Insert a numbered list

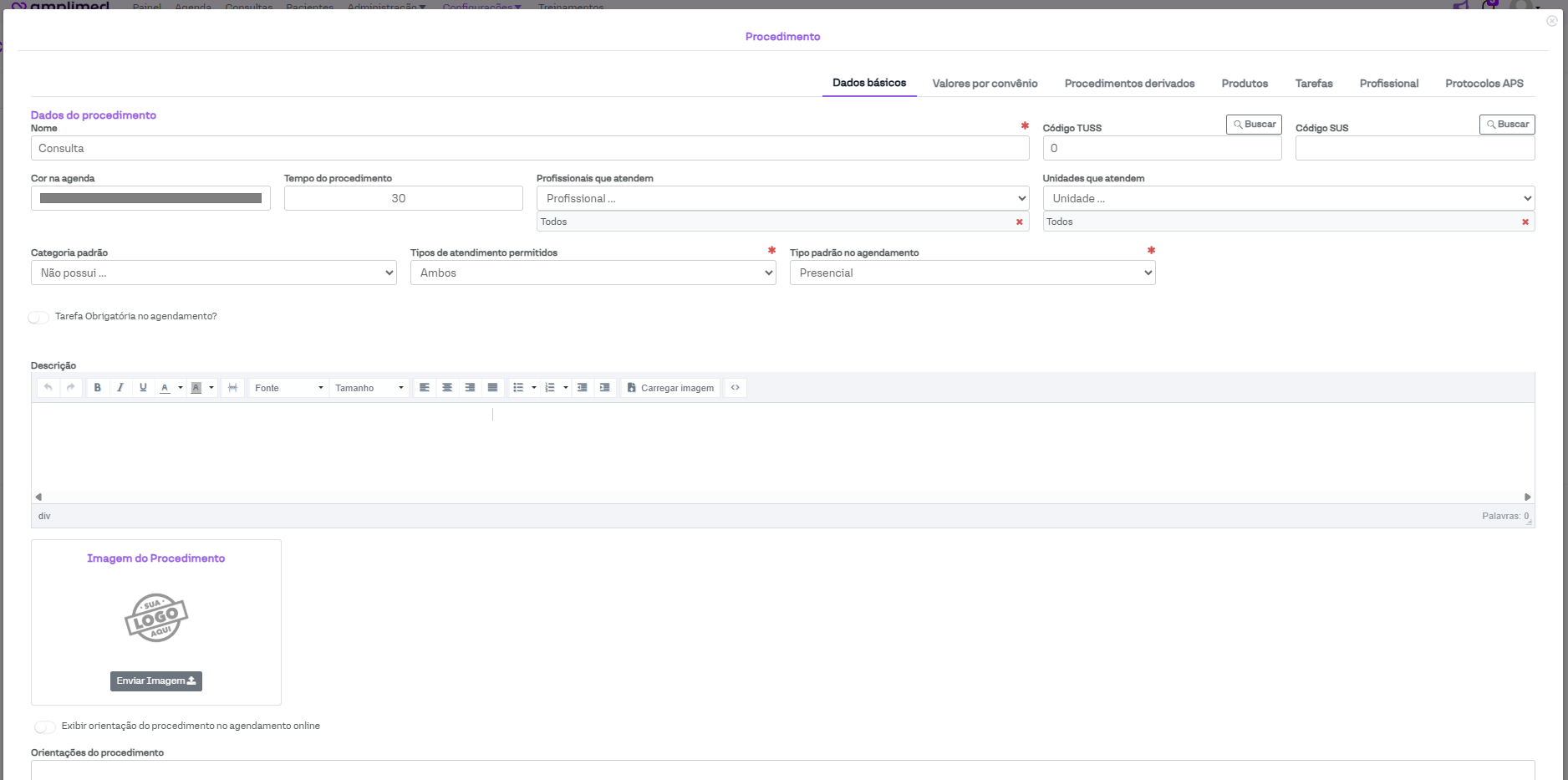(550, 388)
